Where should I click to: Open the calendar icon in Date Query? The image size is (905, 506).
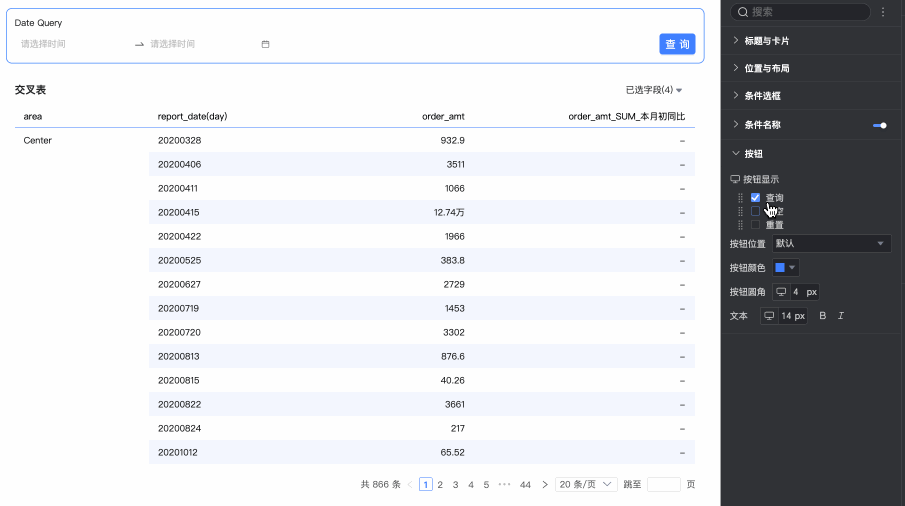coord(265,44)
